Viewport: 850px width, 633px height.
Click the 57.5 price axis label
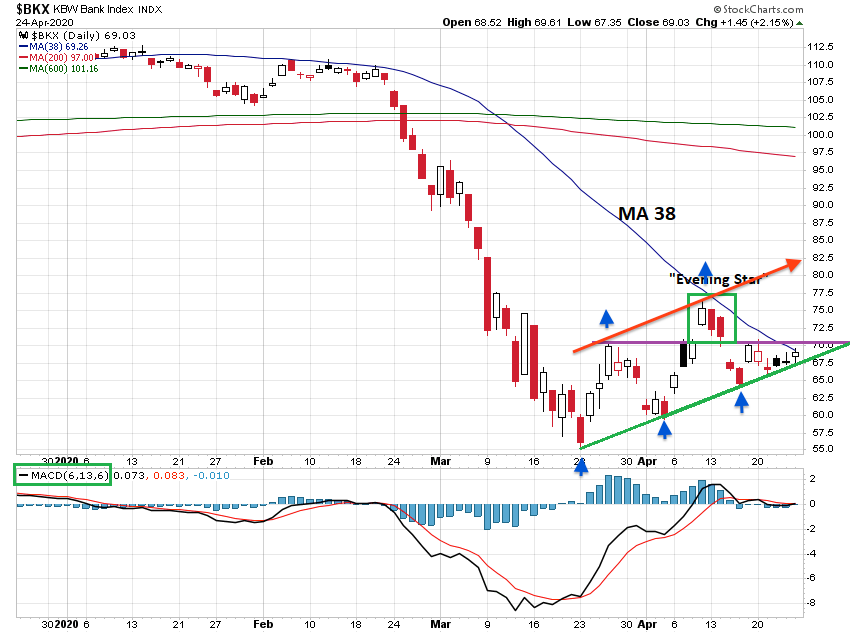pyautogui.click(x=822, y=432)
